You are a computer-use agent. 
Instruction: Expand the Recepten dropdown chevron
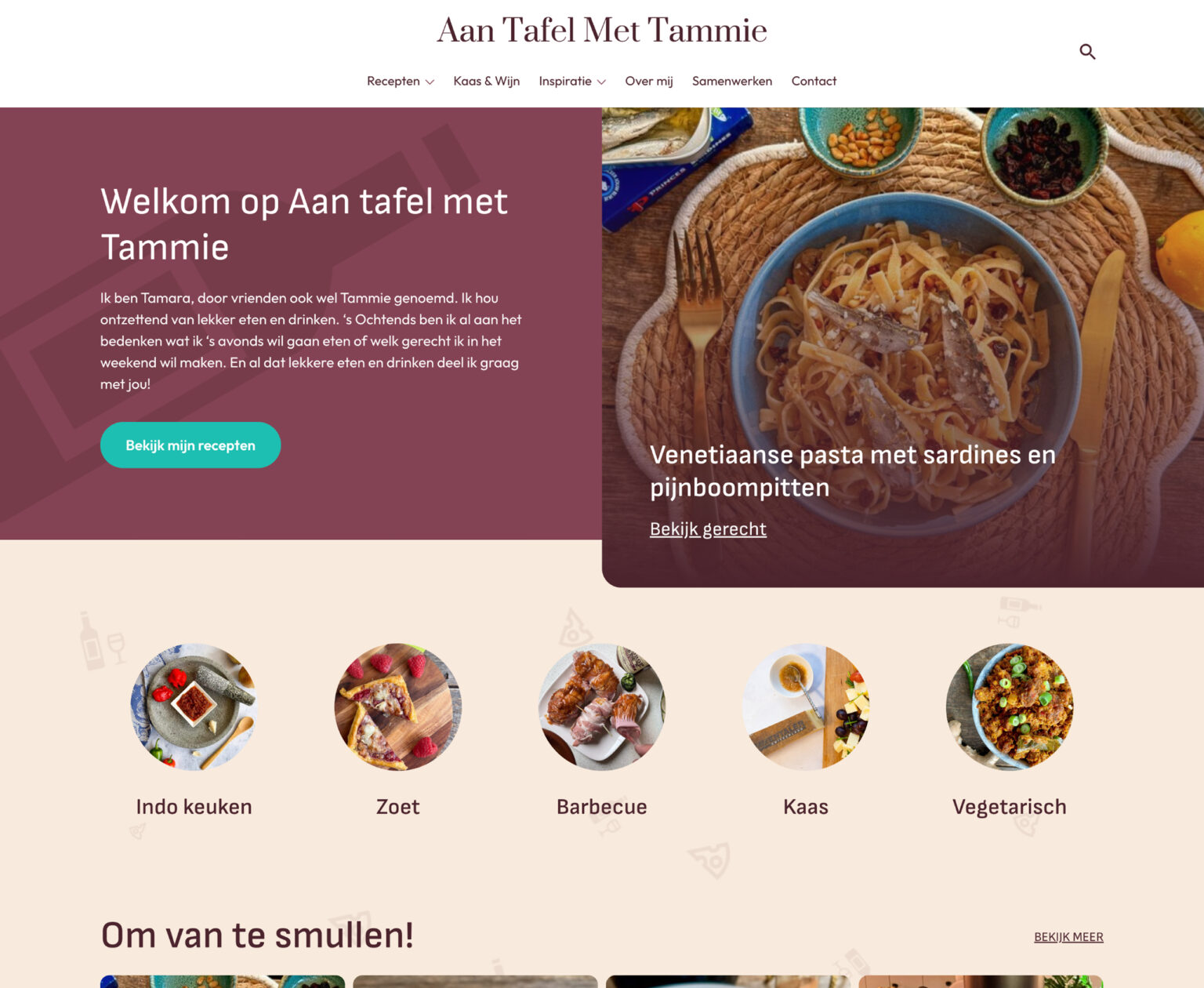430,82
